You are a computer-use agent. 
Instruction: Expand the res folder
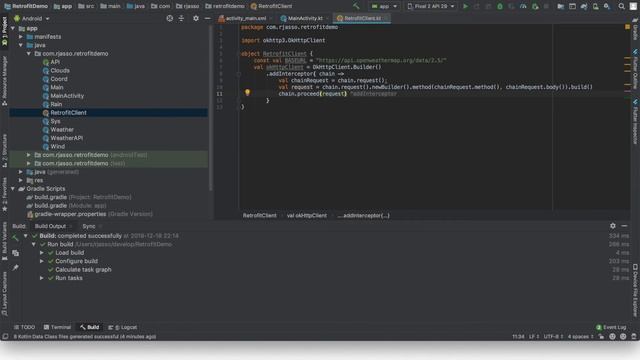coord(21,180)
